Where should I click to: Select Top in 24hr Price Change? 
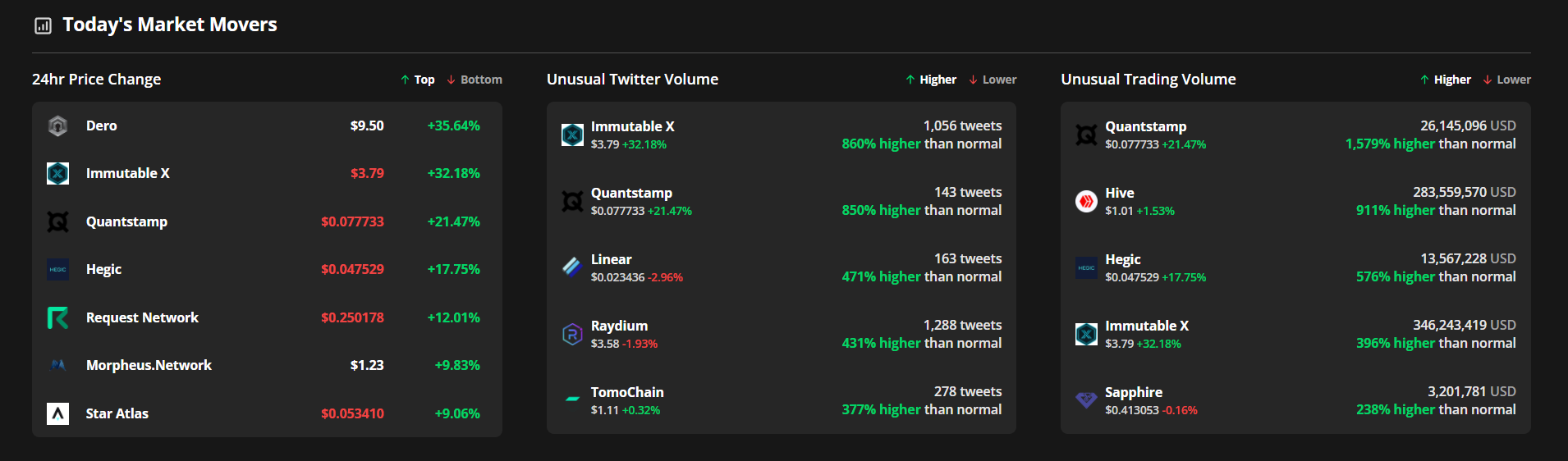pos(418,80)
